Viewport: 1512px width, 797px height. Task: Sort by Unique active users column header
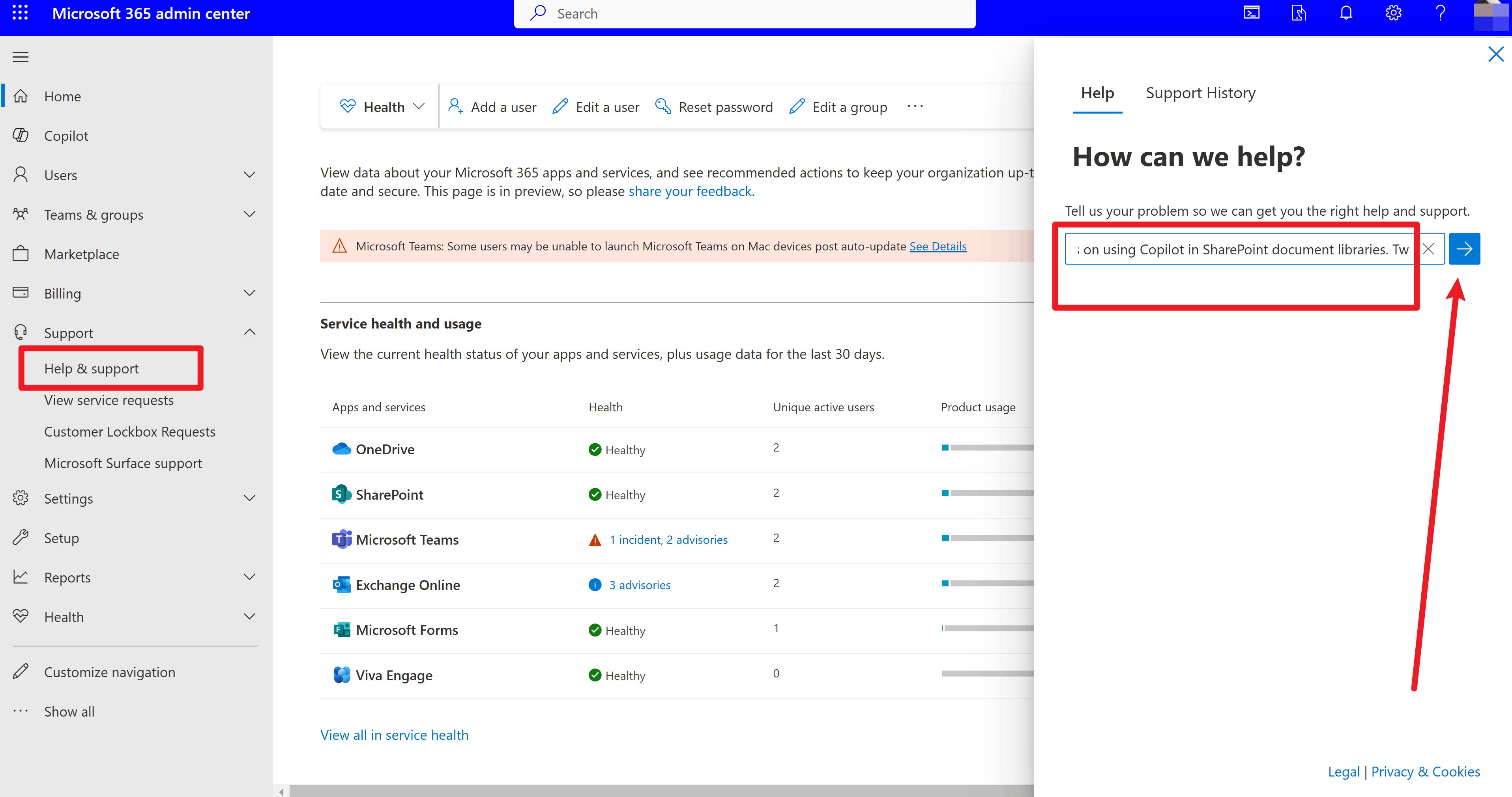(823, 407)
